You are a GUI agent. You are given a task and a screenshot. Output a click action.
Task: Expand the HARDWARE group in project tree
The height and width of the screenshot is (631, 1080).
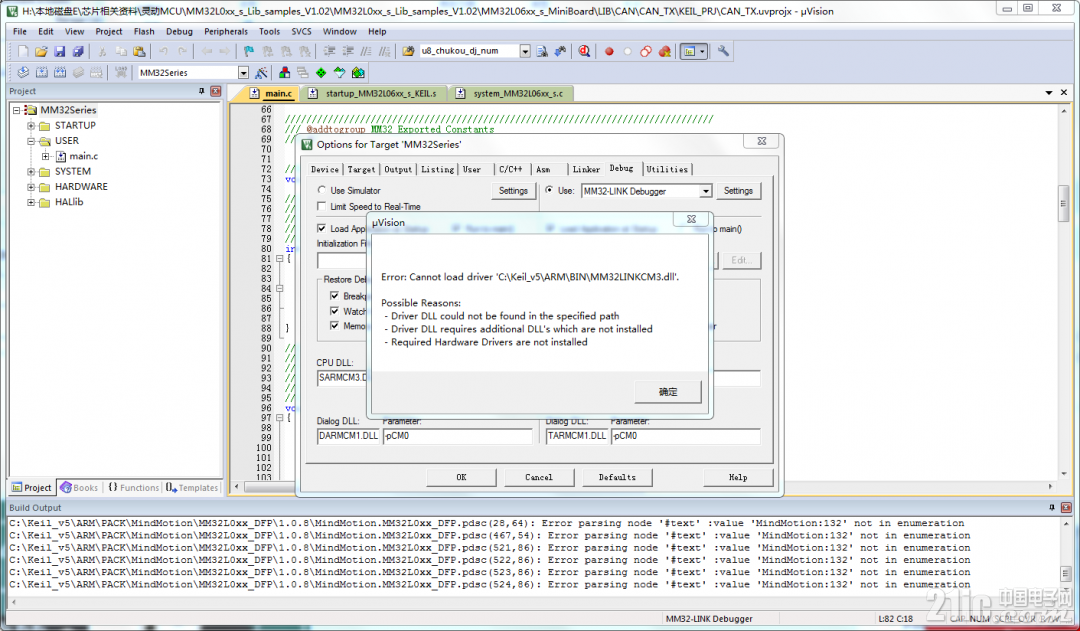(31, 187)
